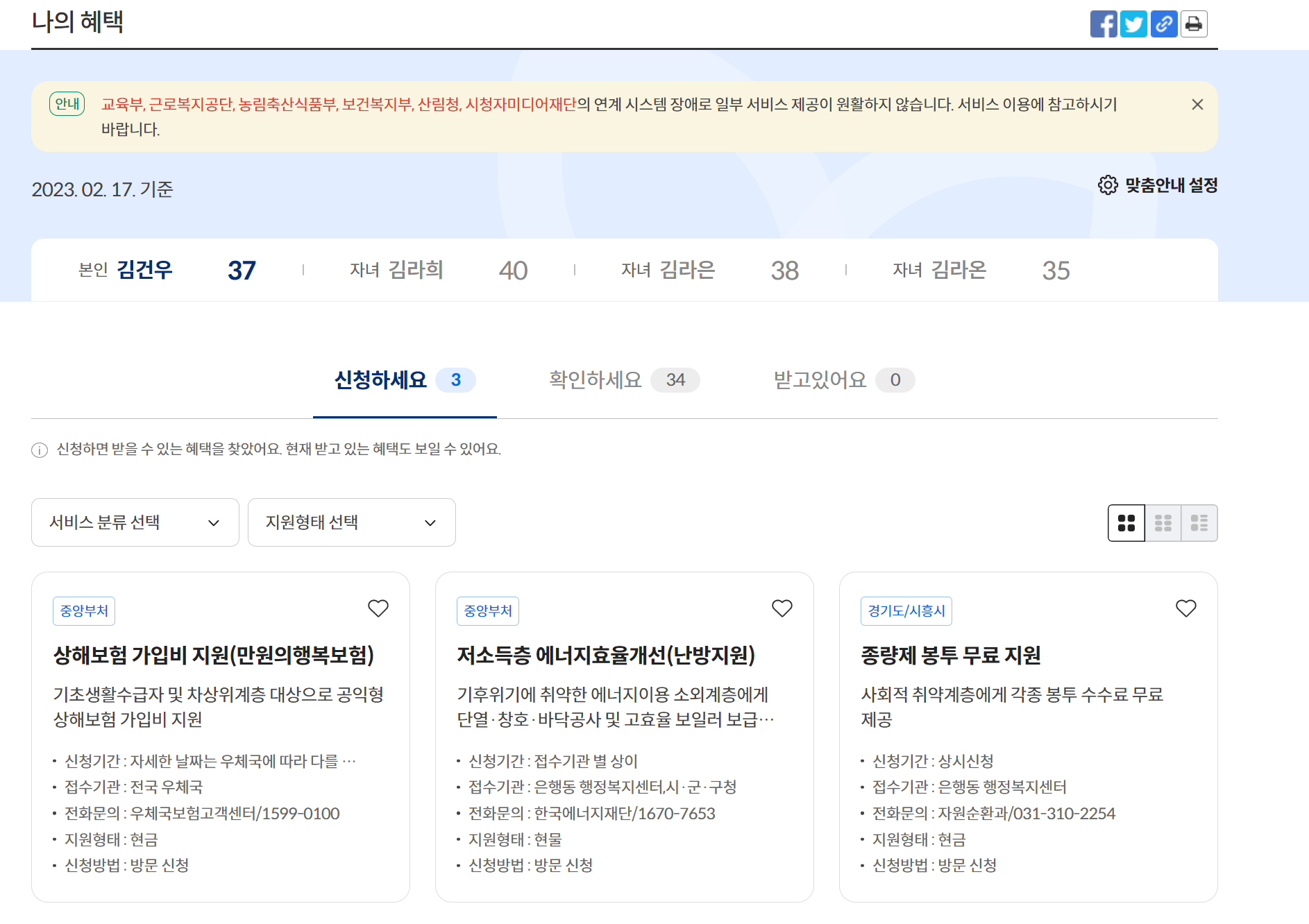Screen dimensions: 1309x924
Task: Dismiss the yellow notice banner
Action: point(1197,105)
